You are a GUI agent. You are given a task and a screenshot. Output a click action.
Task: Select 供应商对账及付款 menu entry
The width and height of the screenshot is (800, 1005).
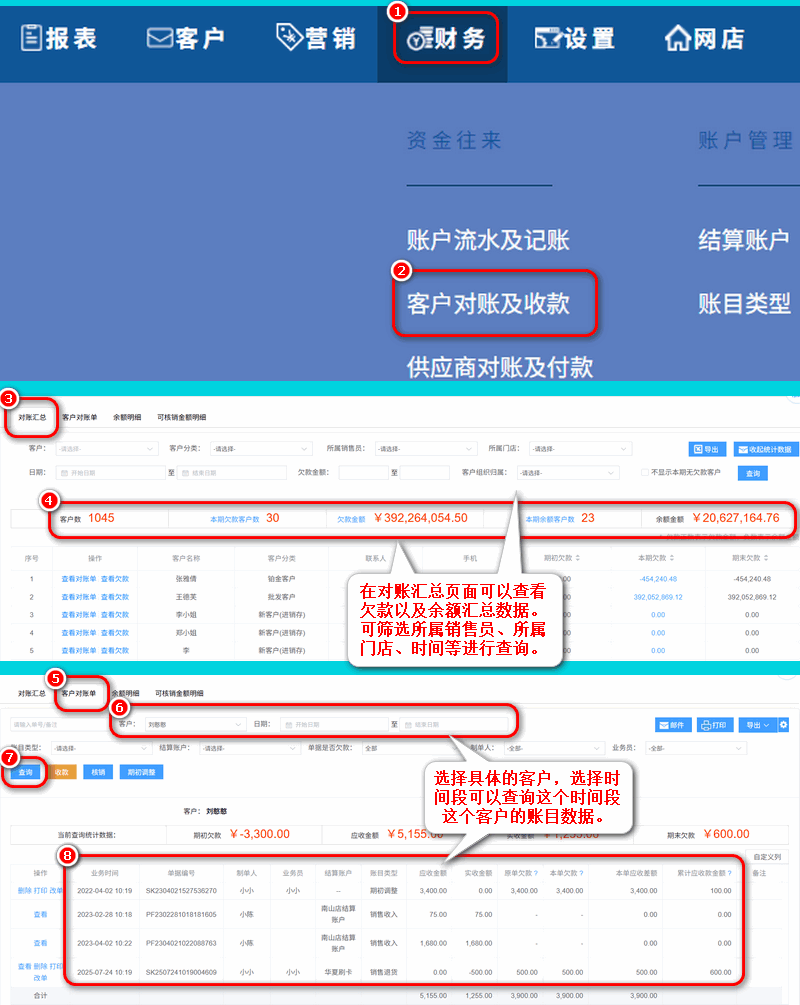pos(499,367)
